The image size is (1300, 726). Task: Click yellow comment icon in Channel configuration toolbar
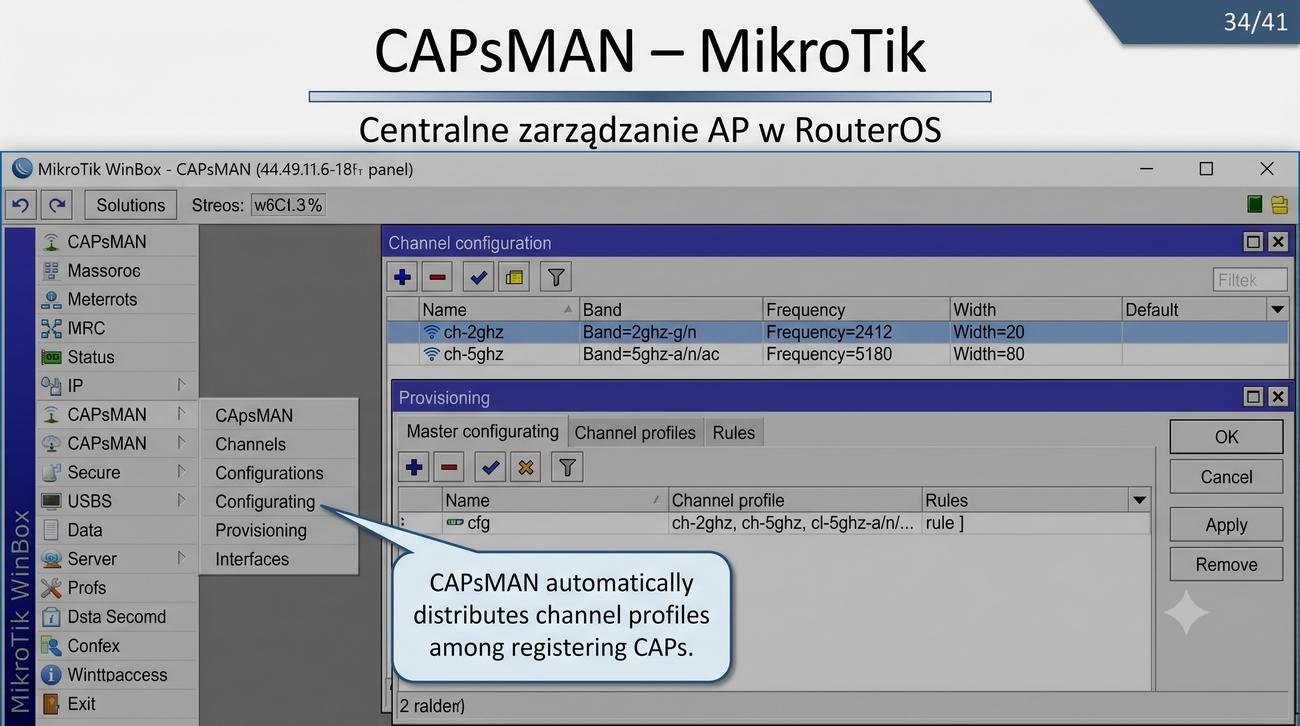pos(514,277)
